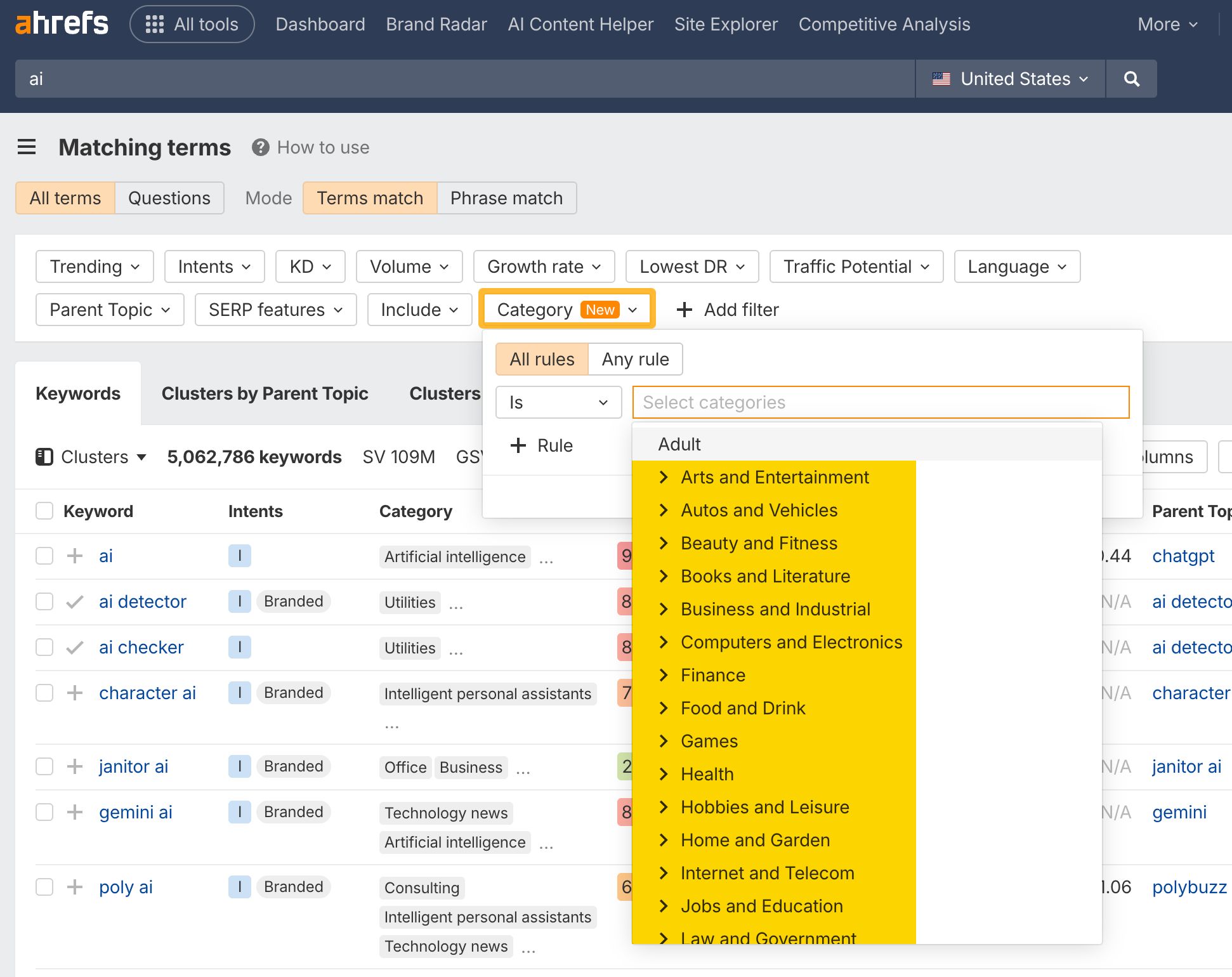The width and height of the screenshot is (1232, 977).
Task: Click the How to use help icon
Action: (x=260, y=147)
